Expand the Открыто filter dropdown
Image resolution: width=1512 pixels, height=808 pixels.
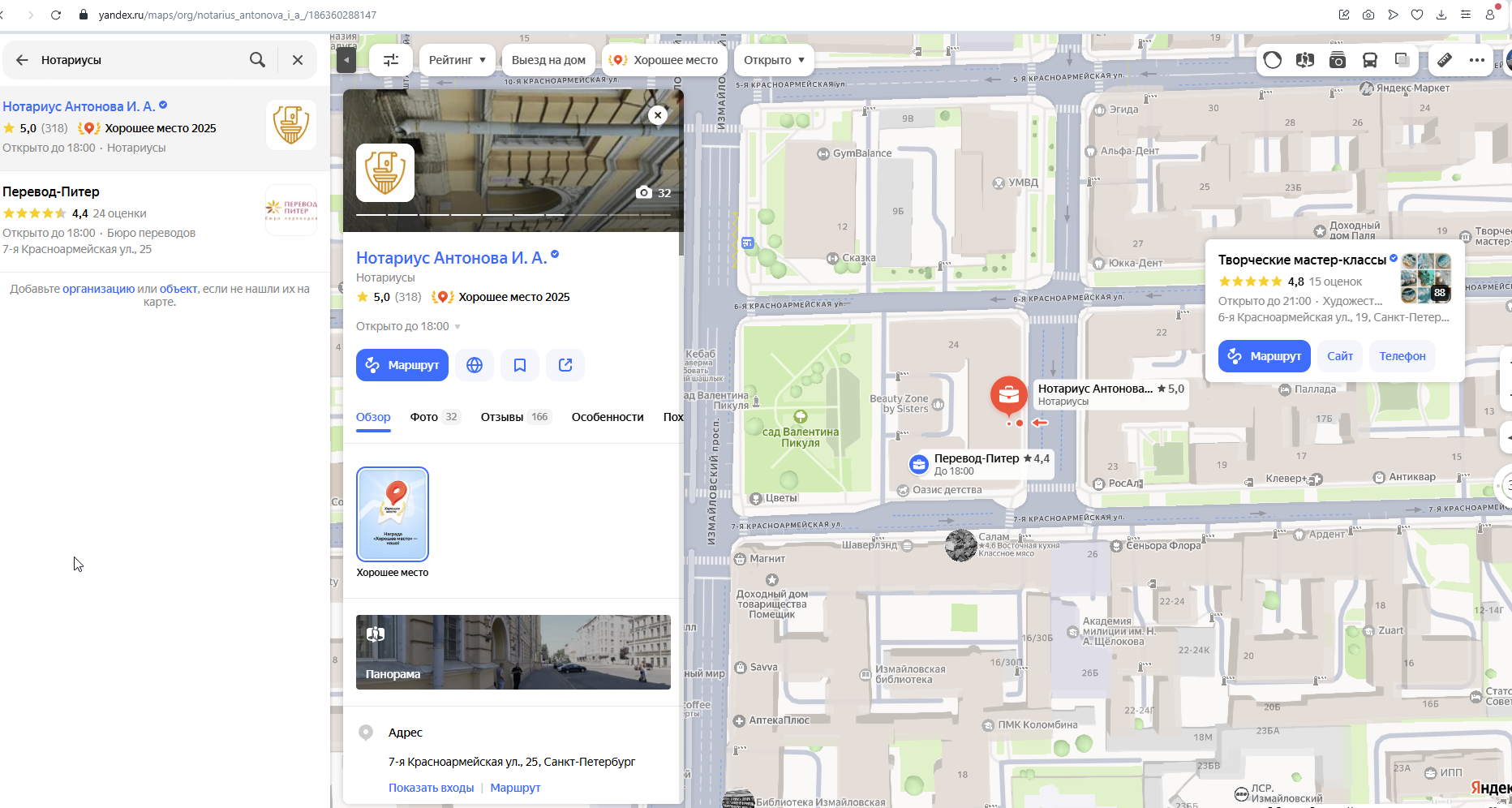click(x=774, y=60)
